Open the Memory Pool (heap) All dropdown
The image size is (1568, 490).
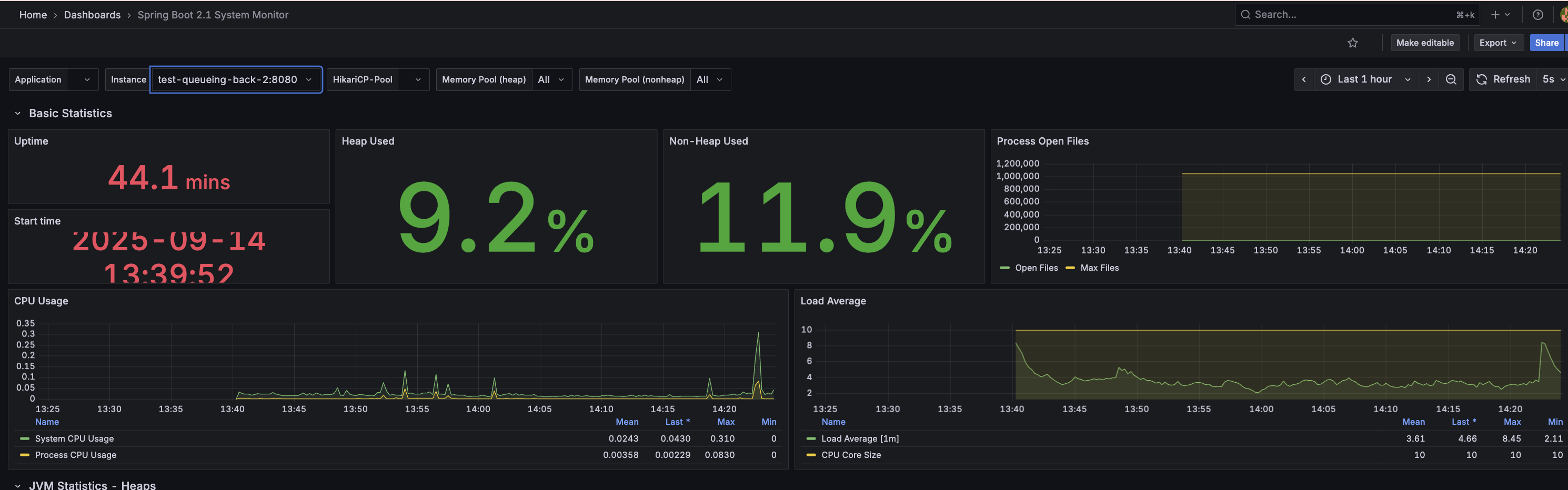[x=552, y=79]
